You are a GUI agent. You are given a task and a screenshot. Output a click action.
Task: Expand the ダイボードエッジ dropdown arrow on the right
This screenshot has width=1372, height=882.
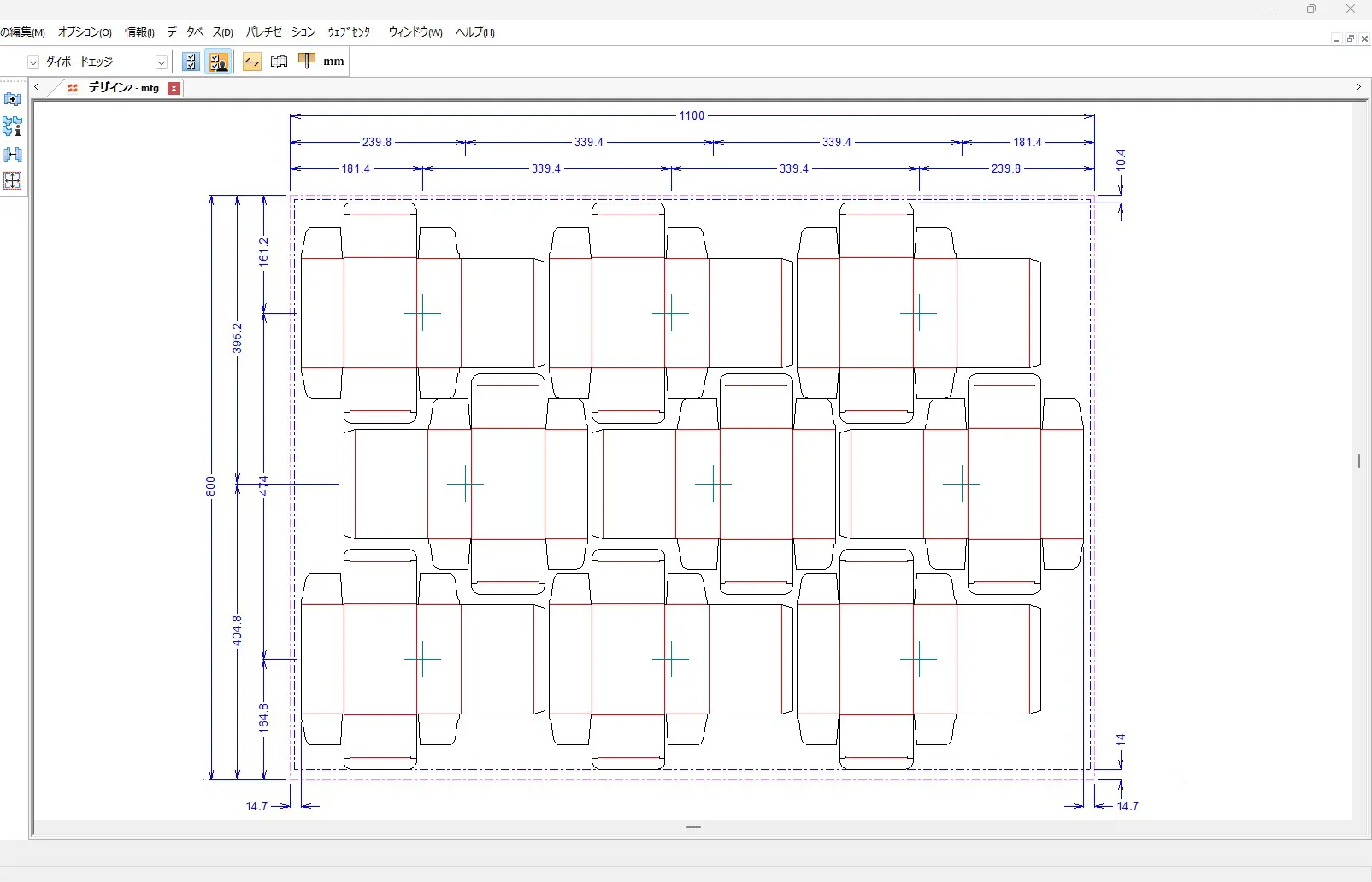coord(161,62)
